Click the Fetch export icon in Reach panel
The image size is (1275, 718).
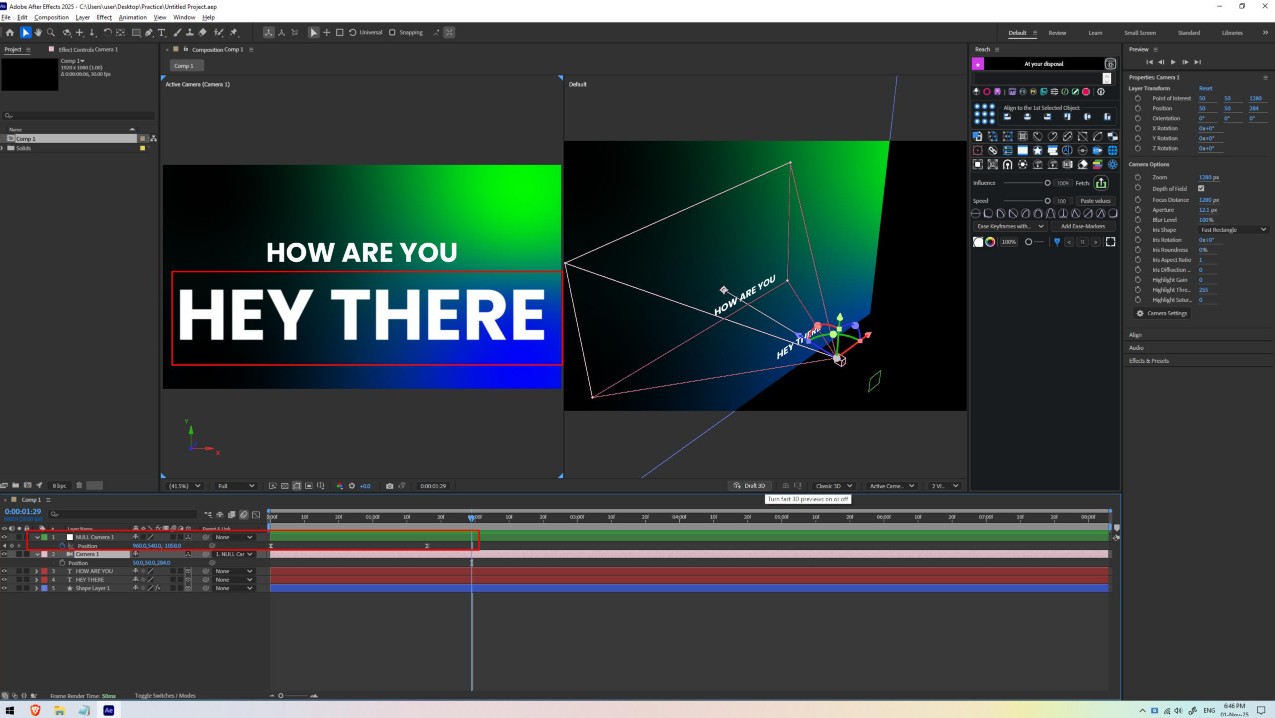[1101, 183]
